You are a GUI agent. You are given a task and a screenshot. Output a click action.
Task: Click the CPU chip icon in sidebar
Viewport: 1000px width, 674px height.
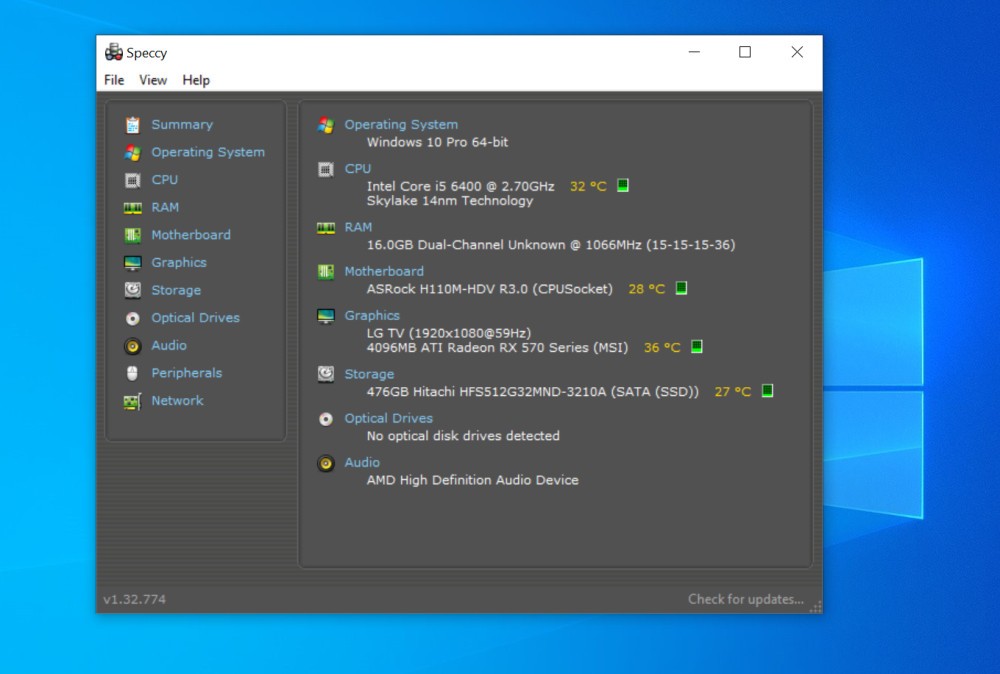[133, 180]
